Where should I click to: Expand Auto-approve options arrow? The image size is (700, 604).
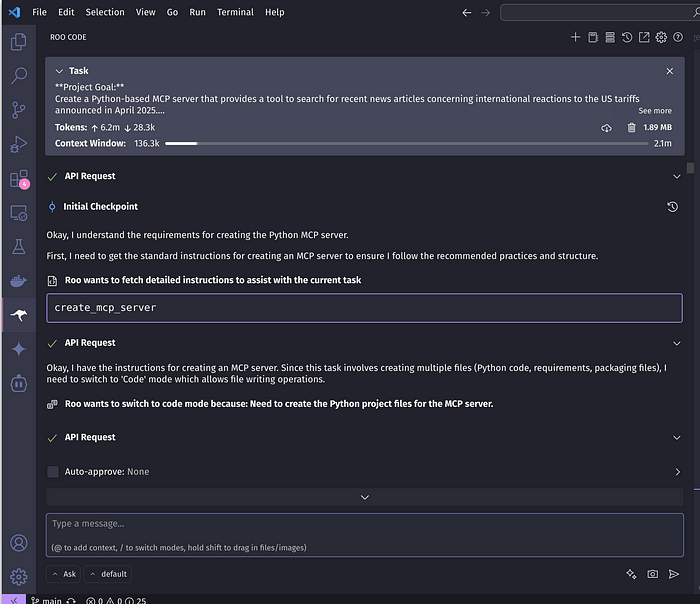click(677, 471)
